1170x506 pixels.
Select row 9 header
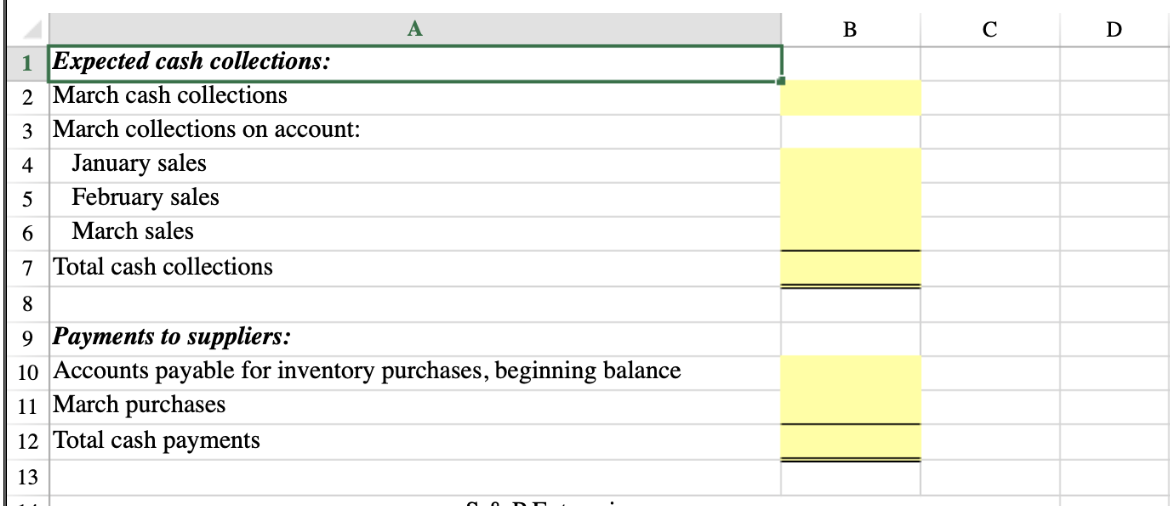(28, 338)
